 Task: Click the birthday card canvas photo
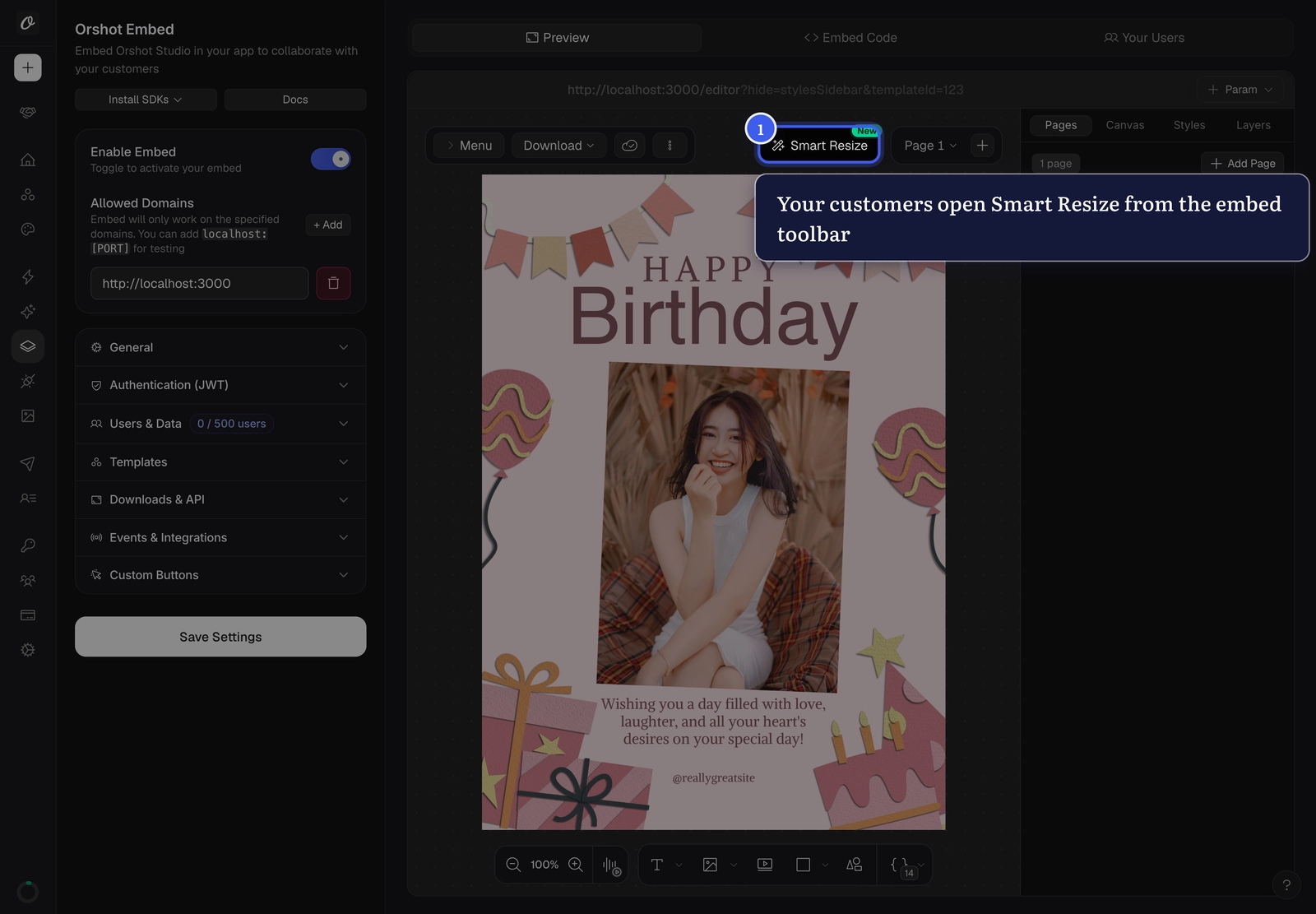723,527
